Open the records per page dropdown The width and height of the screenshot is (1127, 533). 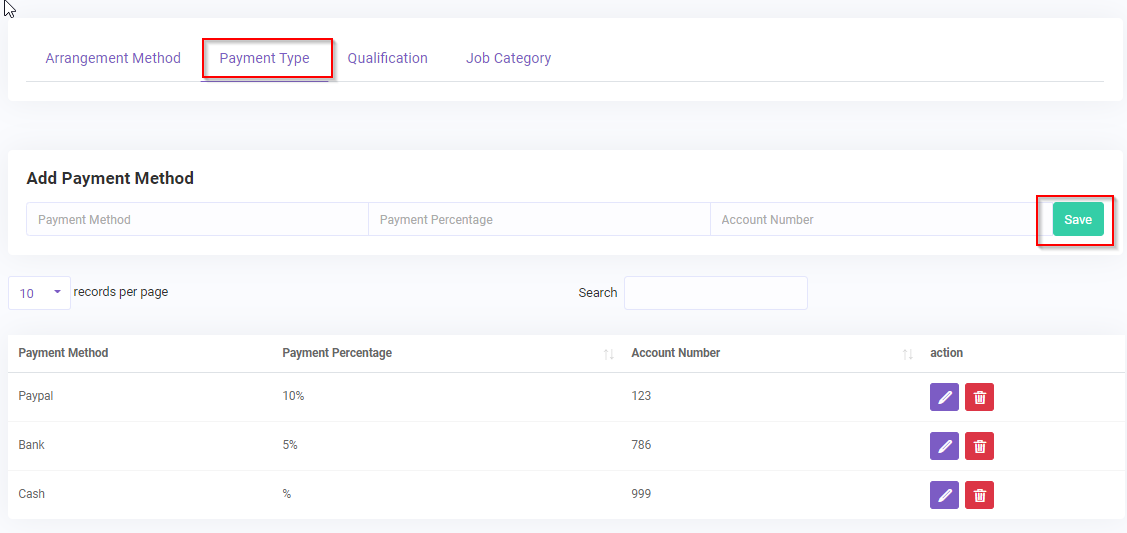(39, 293)
